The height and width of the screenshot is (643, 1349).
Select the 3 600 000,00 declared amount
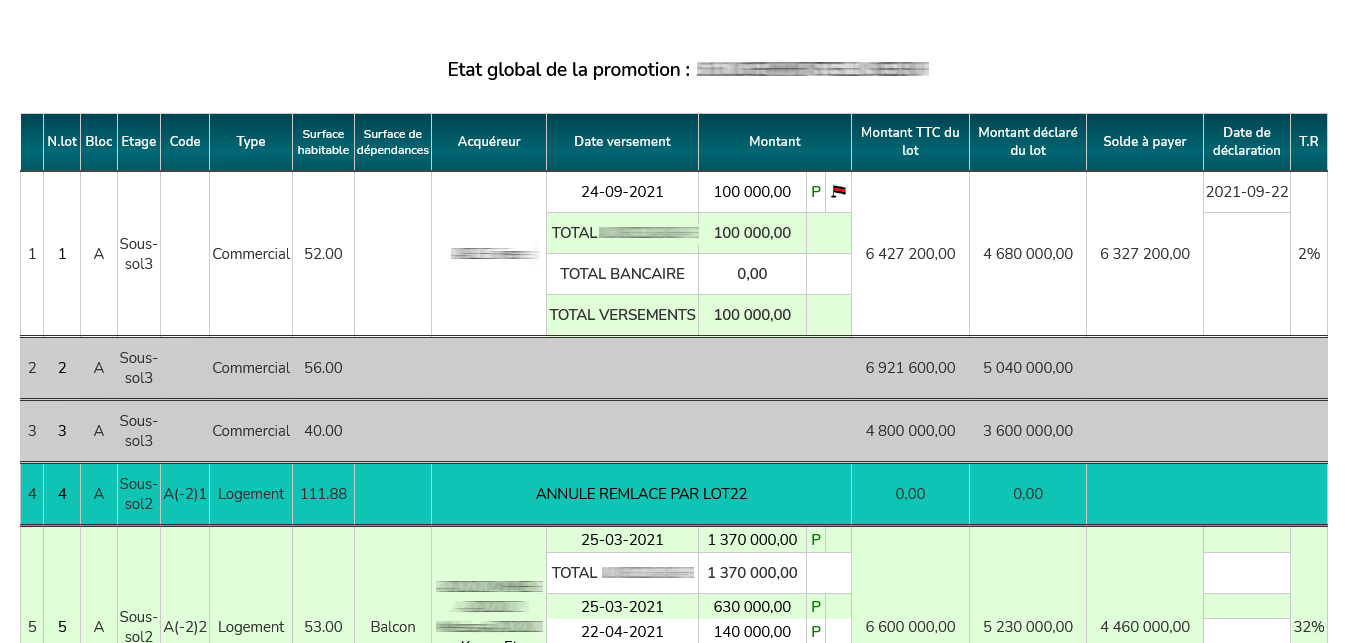[1028, 431]
